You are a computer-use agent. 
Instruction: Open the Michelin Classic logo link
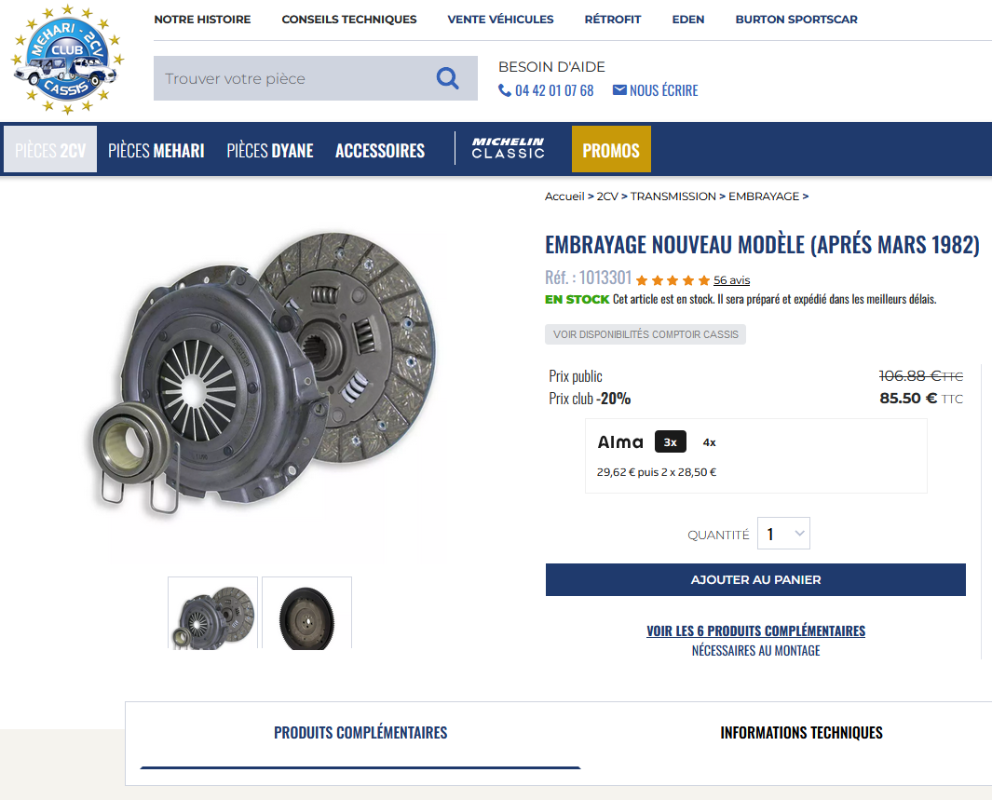point(508,148)
